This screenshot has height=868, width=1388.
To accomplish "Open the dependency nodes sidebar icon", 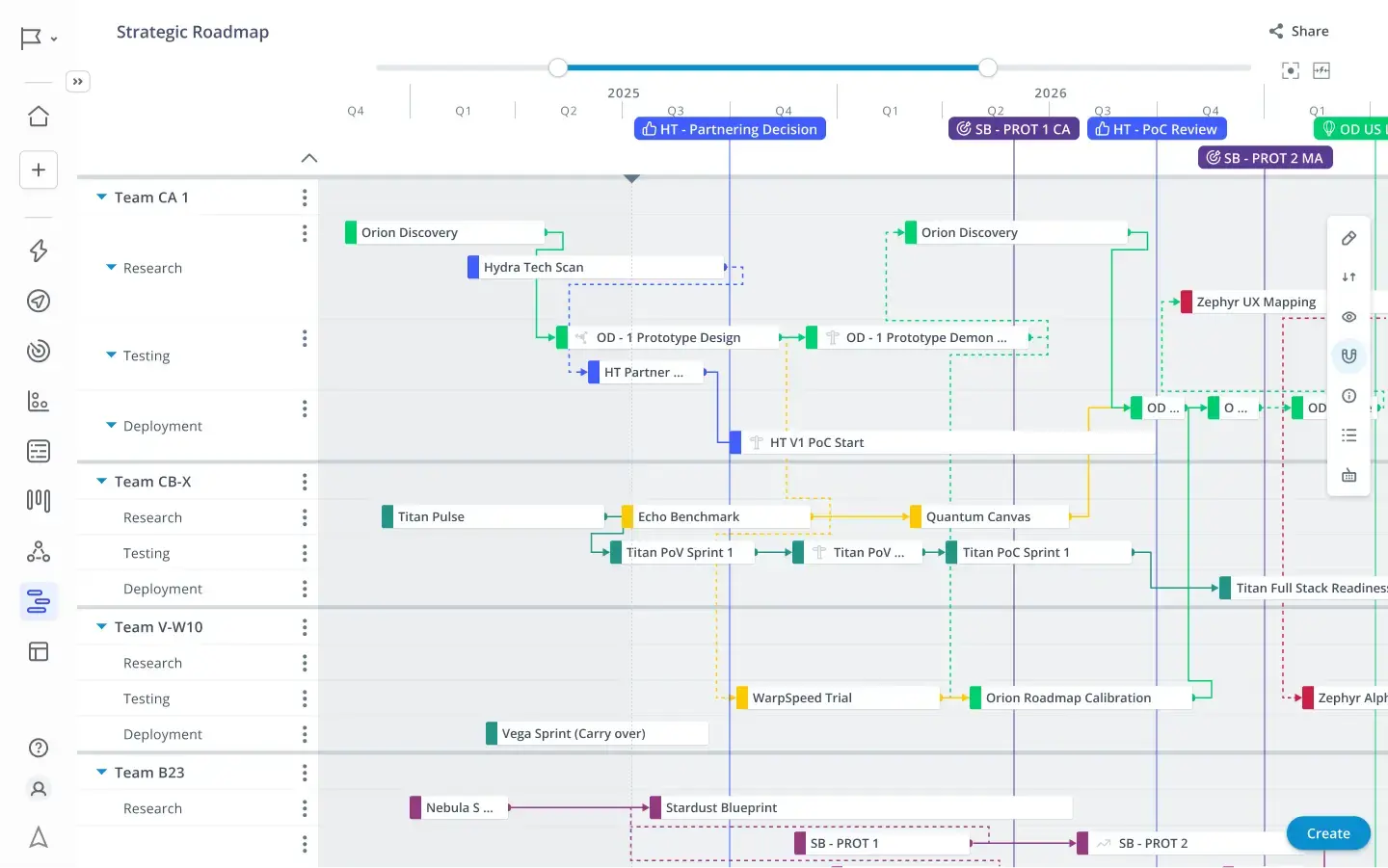I will point(39,551).
